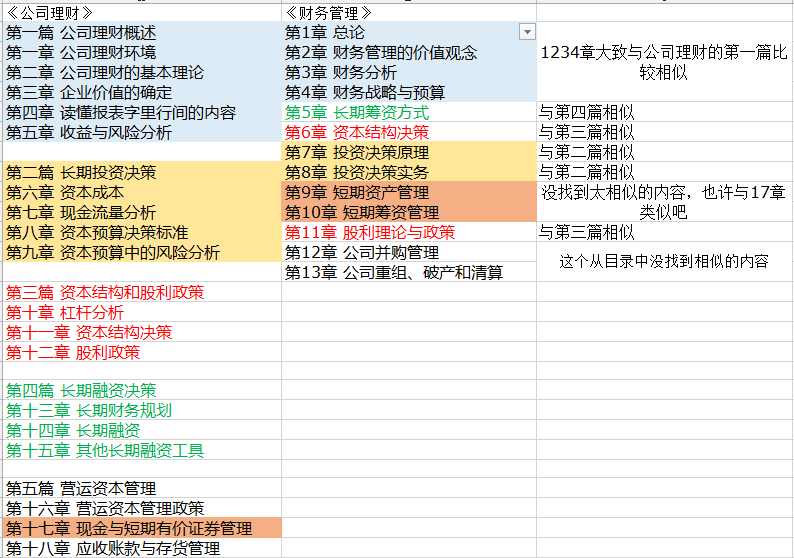Select the cell 第三章 企业价值的确定
794x558 pixels.
tap(142, 92)
